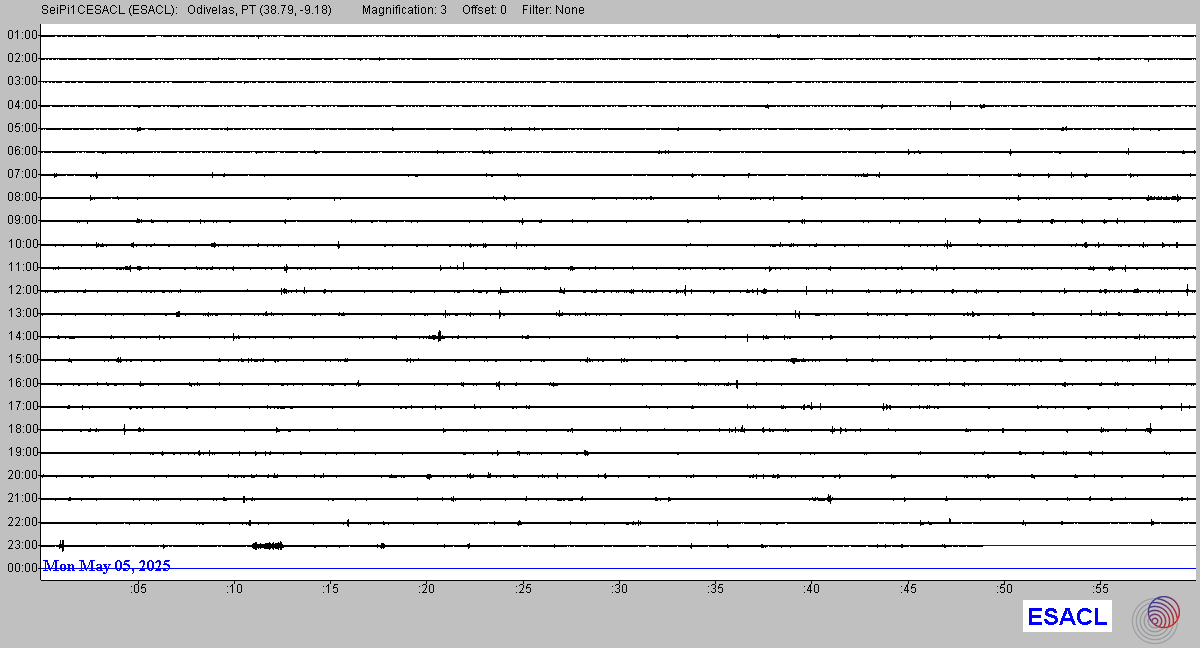Select the 14:00 hour label
The image size is (1200, 648).
point(22,336)
